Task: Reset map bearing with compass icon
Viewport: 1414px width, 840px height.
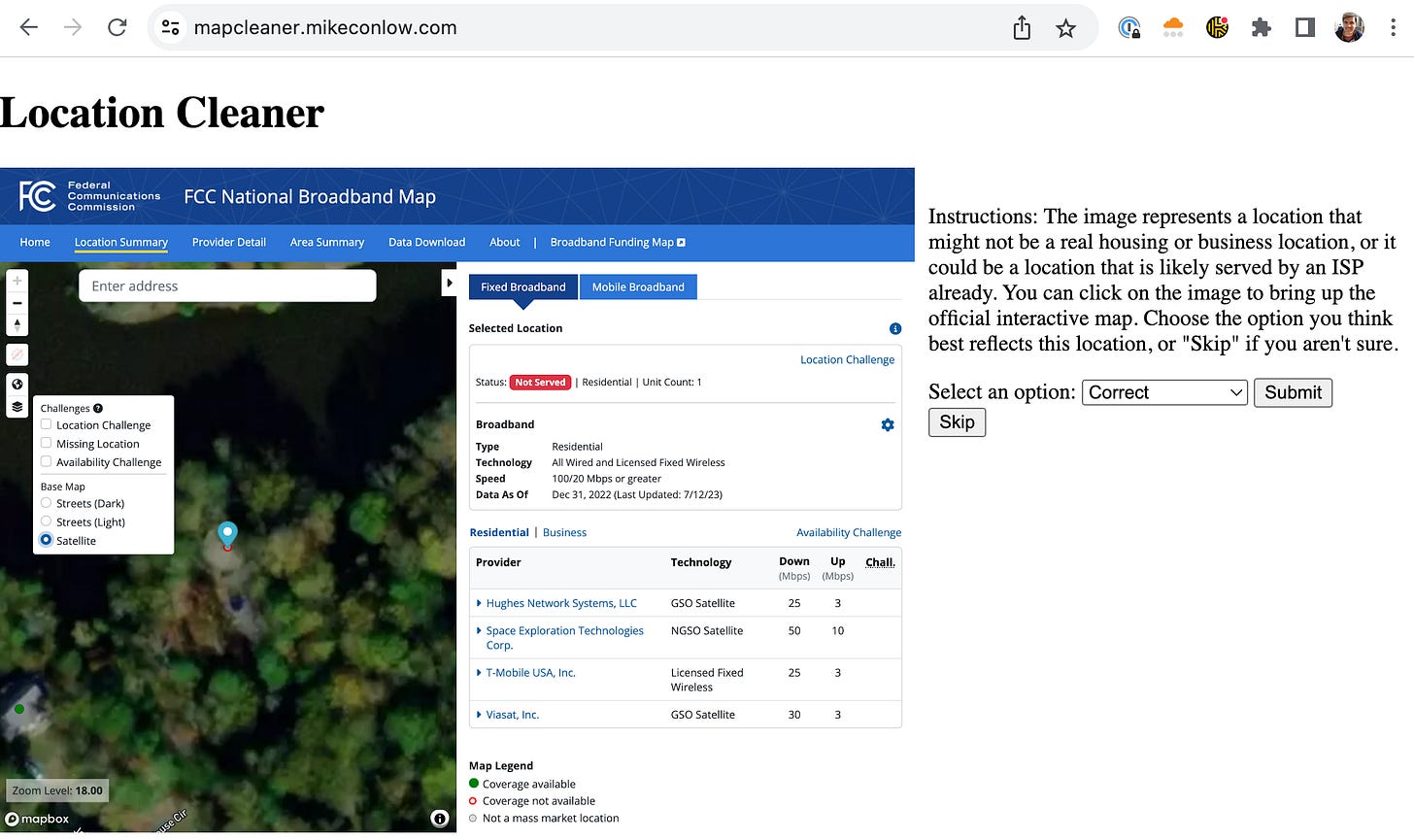Action: point(17,325)
